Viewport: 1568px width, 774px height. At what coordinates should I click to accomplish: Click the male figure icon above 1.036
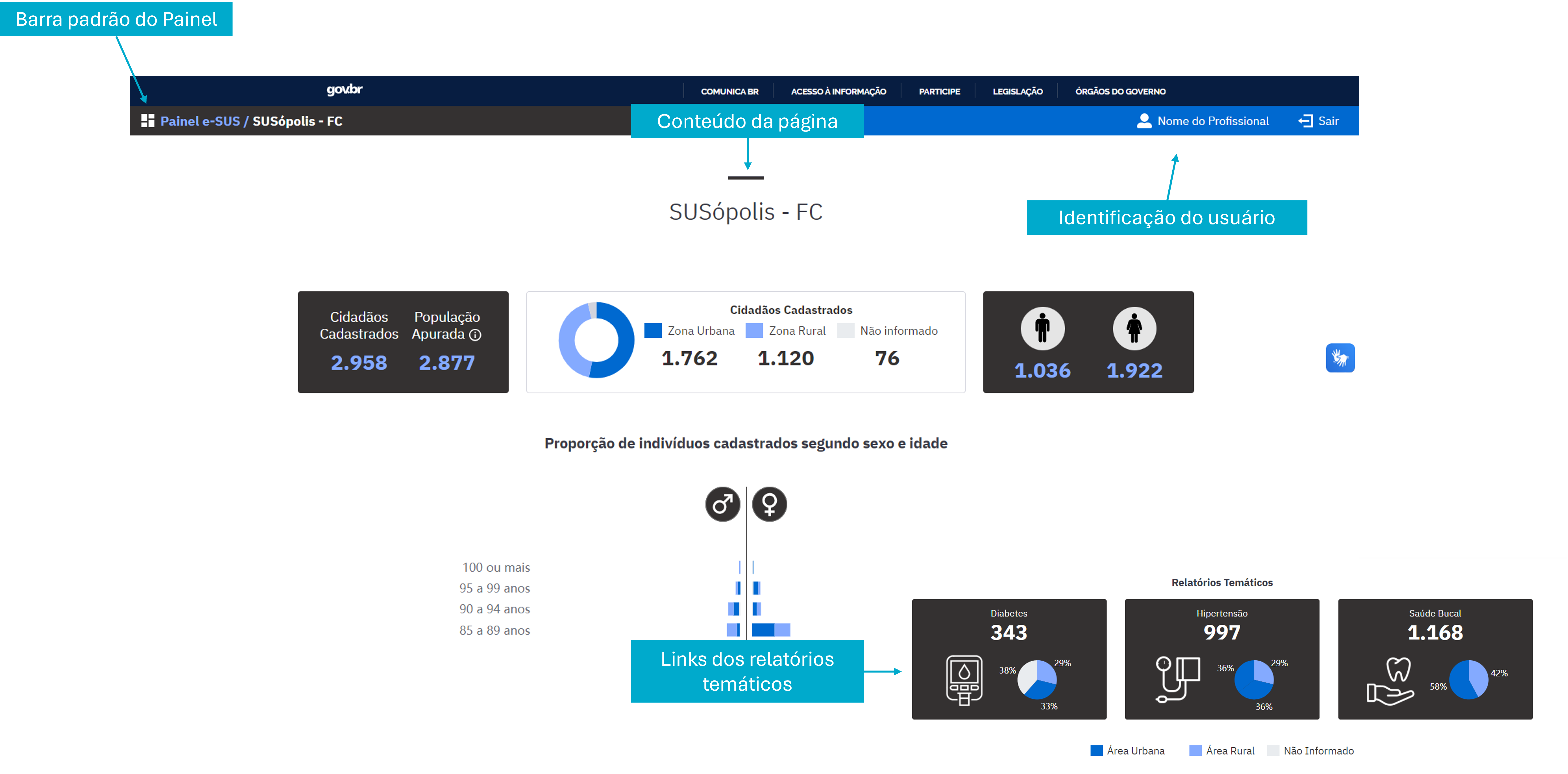pyautogui.click(x=1042, y=328)
